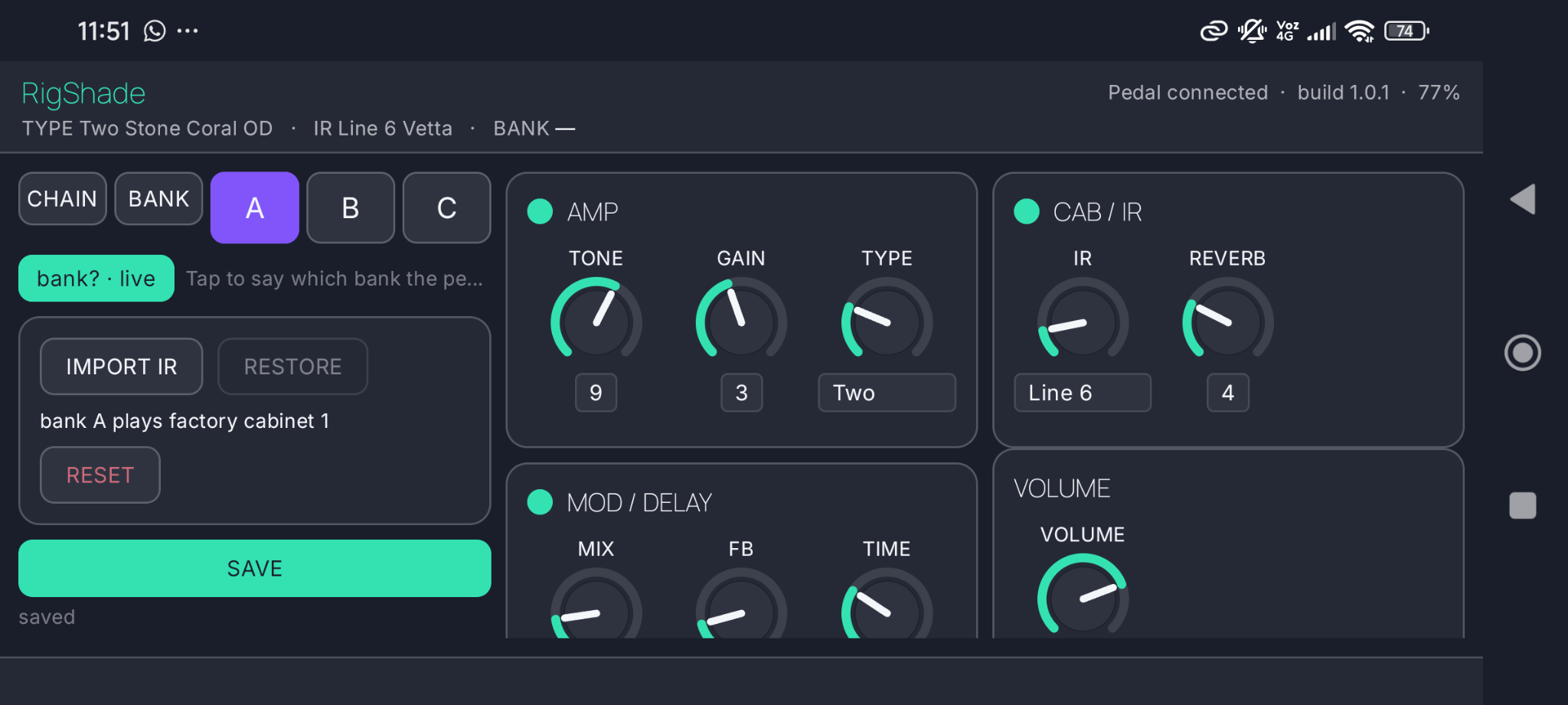Open the CHAIN view
This screenshot has width=1568, height=705.
(62, 199)
